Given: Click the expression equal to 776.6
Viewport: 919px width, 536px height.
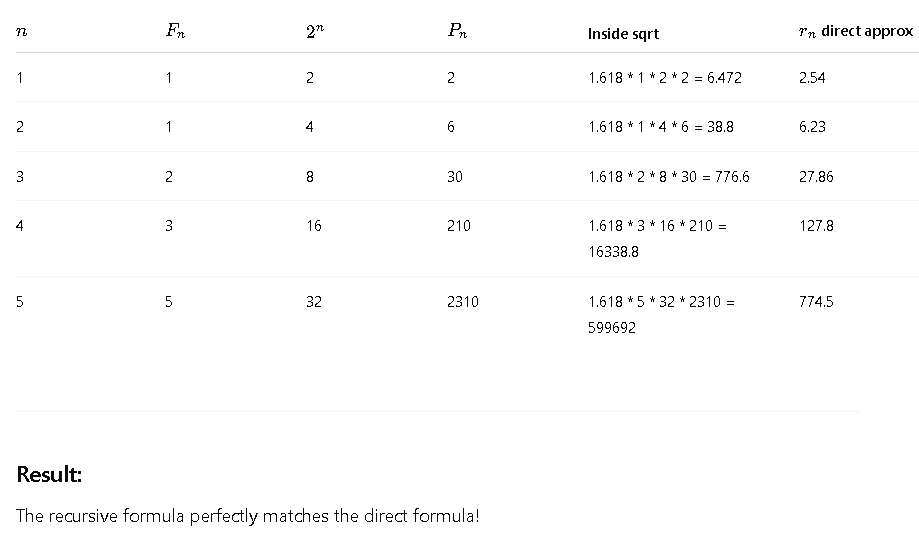Looking at the screenshot, I should [x=668, y=177].
